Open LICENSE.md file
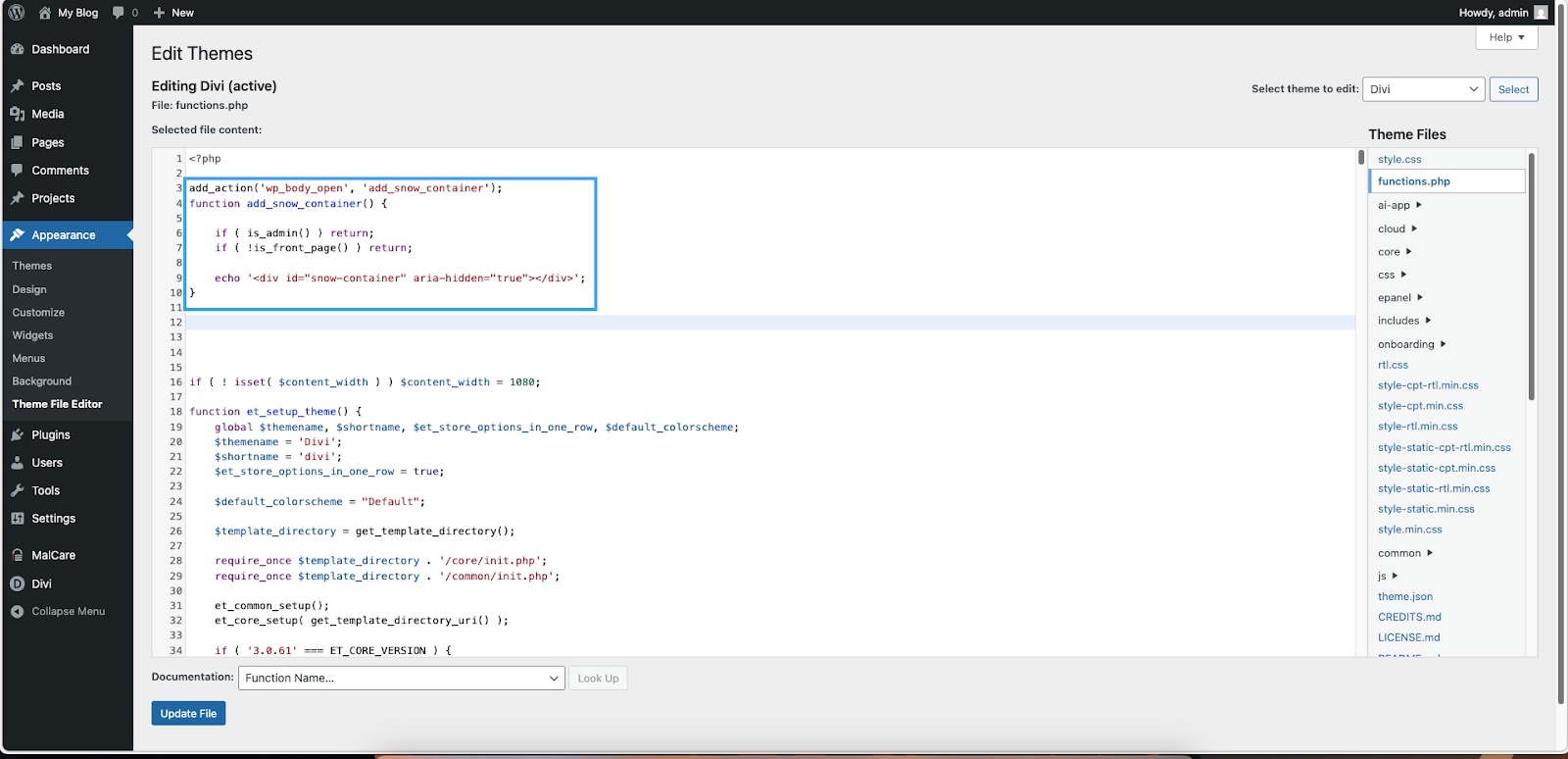The height and width of the screenshot is (759, 1568). click(x=1408, y=637)
